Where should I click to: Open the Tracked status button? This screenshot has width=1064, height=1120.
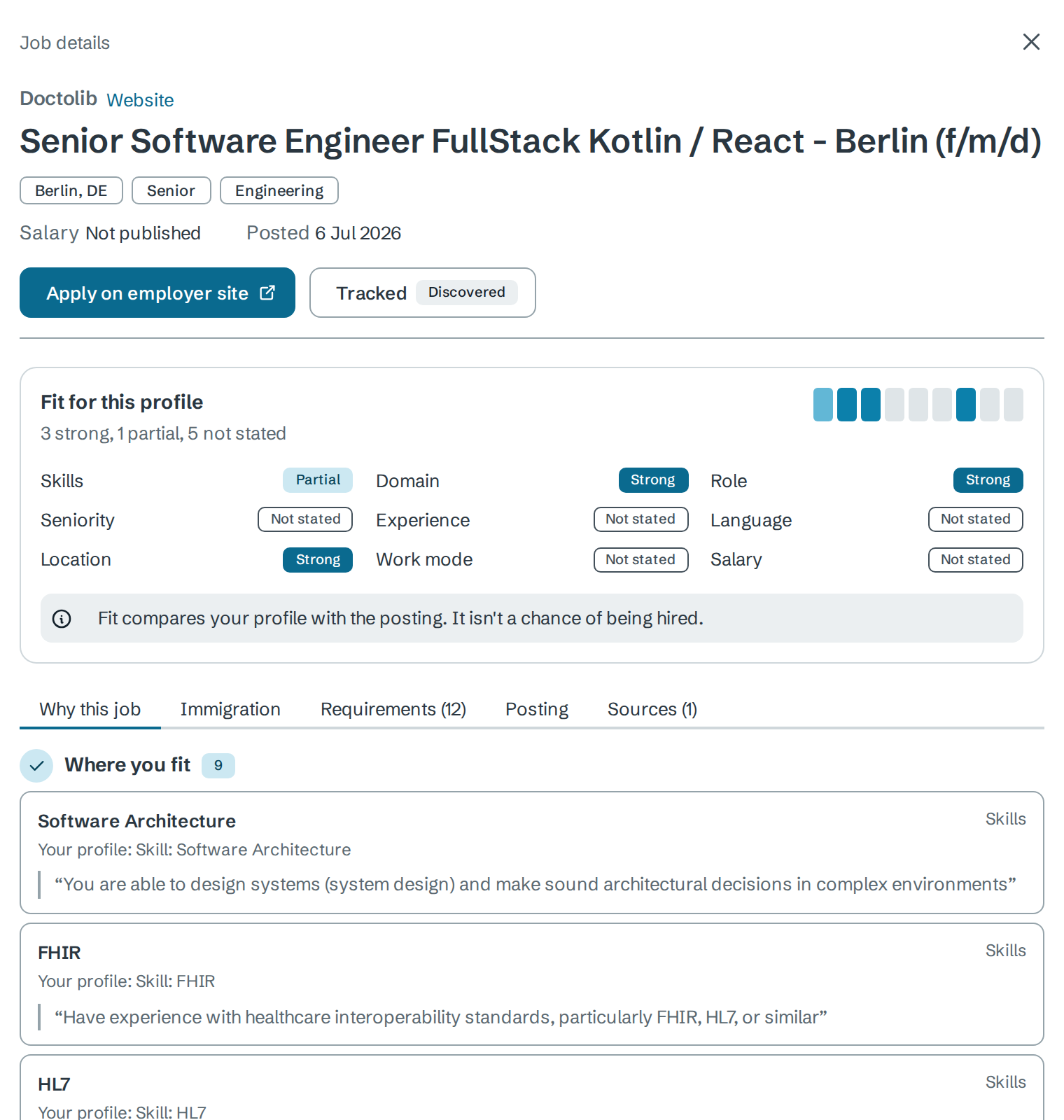(423, 293)
